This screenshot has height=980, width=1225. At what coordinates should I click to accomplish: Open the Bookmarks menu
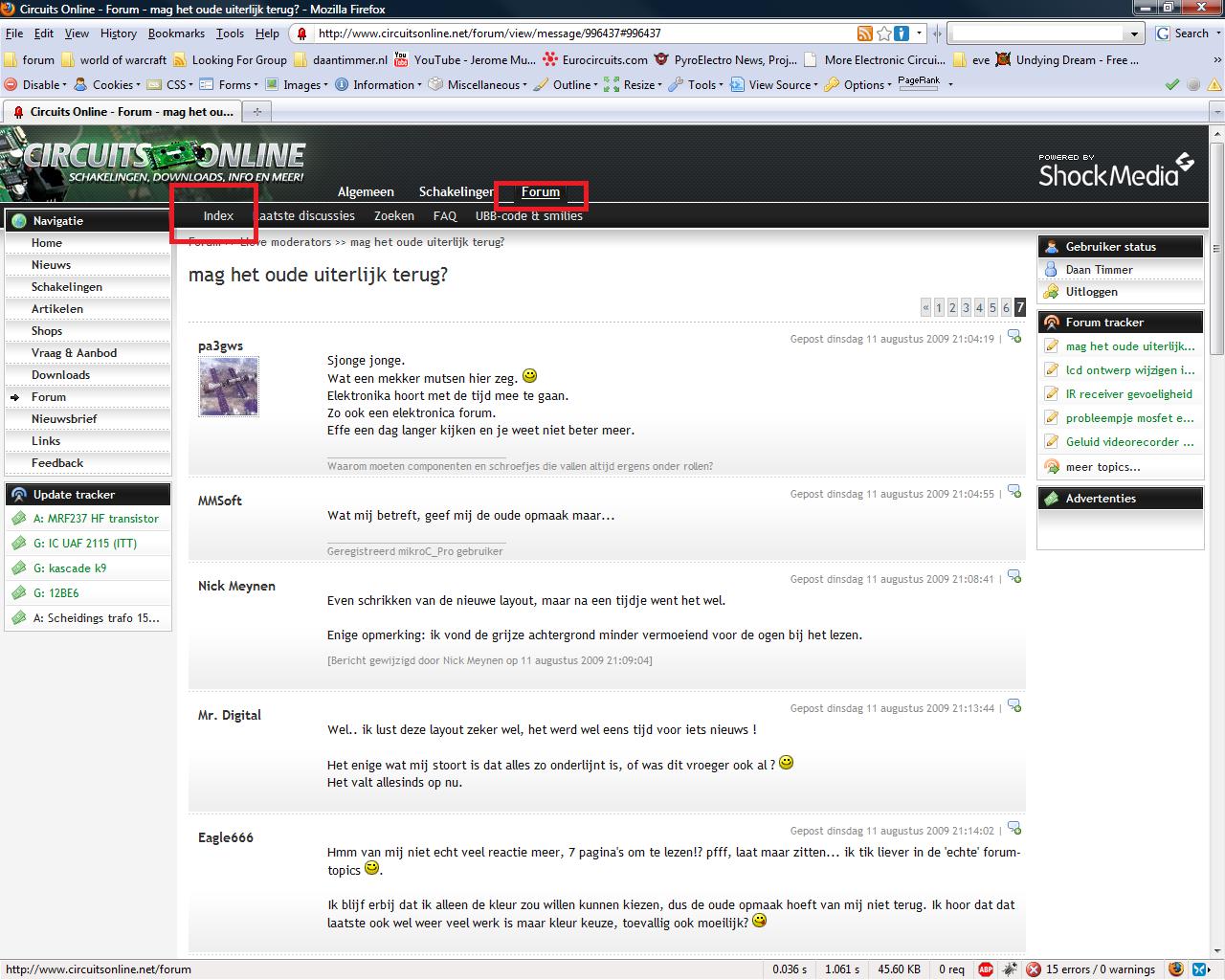(x=176, y=33)
